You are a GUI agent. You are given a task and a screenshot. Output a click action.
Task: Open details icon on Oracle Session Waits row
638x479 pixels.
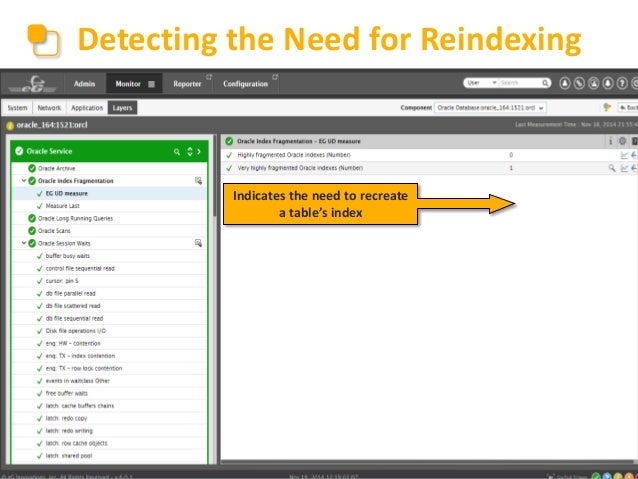coord(198,243)
